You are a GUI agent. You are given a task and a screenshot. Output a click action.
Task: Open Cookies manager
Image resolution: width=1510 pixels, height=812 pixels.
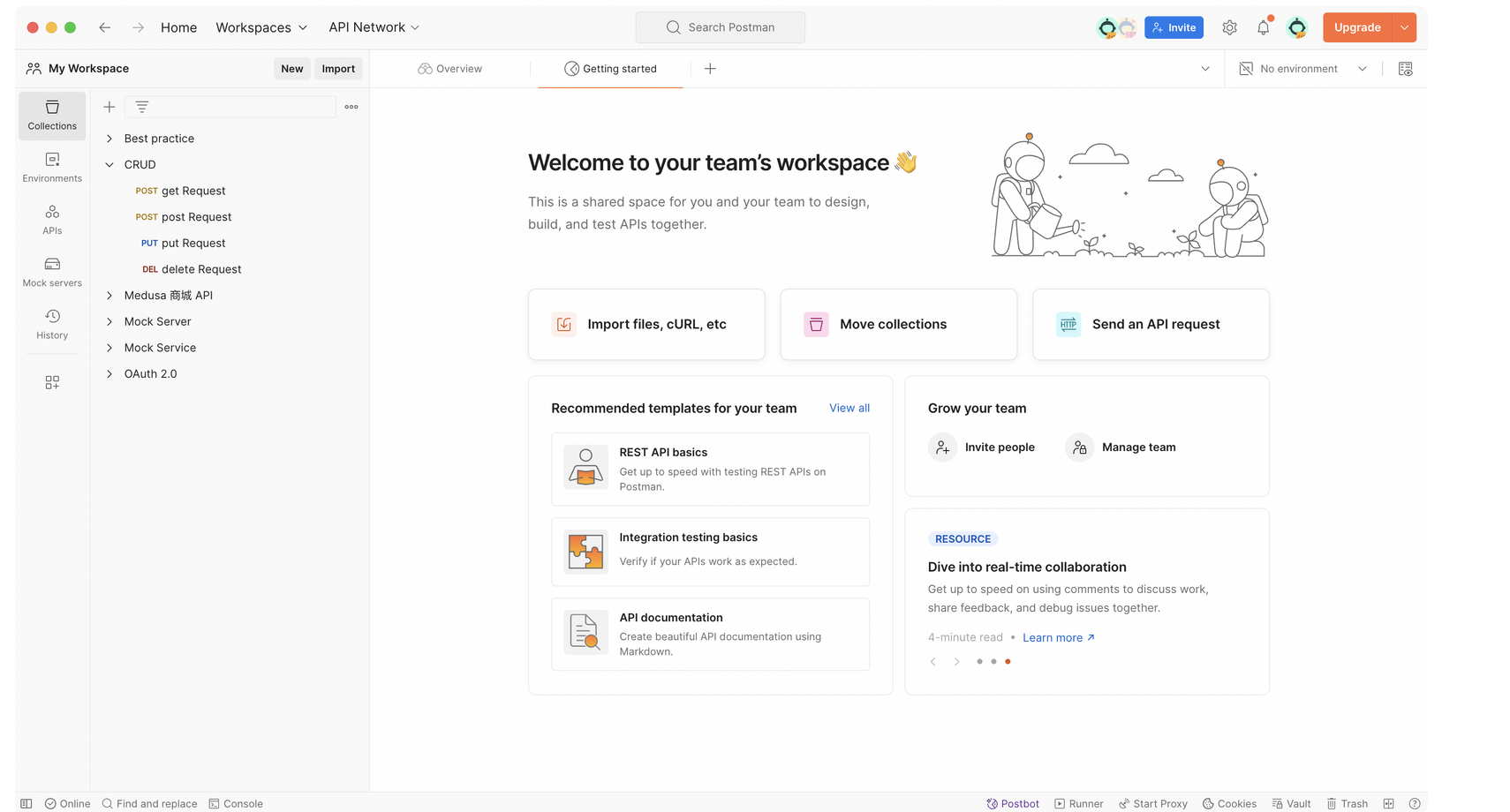(1229, 803)
